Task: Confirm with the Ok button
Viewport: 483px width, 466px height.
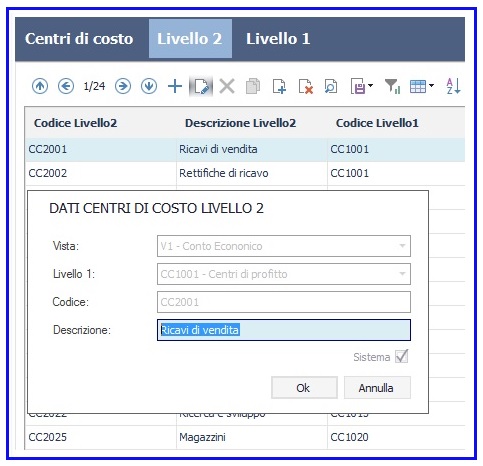Action: pos(304,388)
